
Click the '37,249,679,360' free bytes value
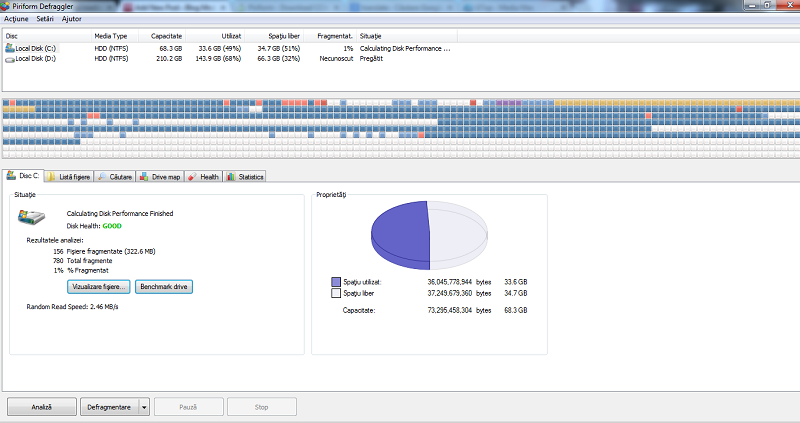[449, 293]
